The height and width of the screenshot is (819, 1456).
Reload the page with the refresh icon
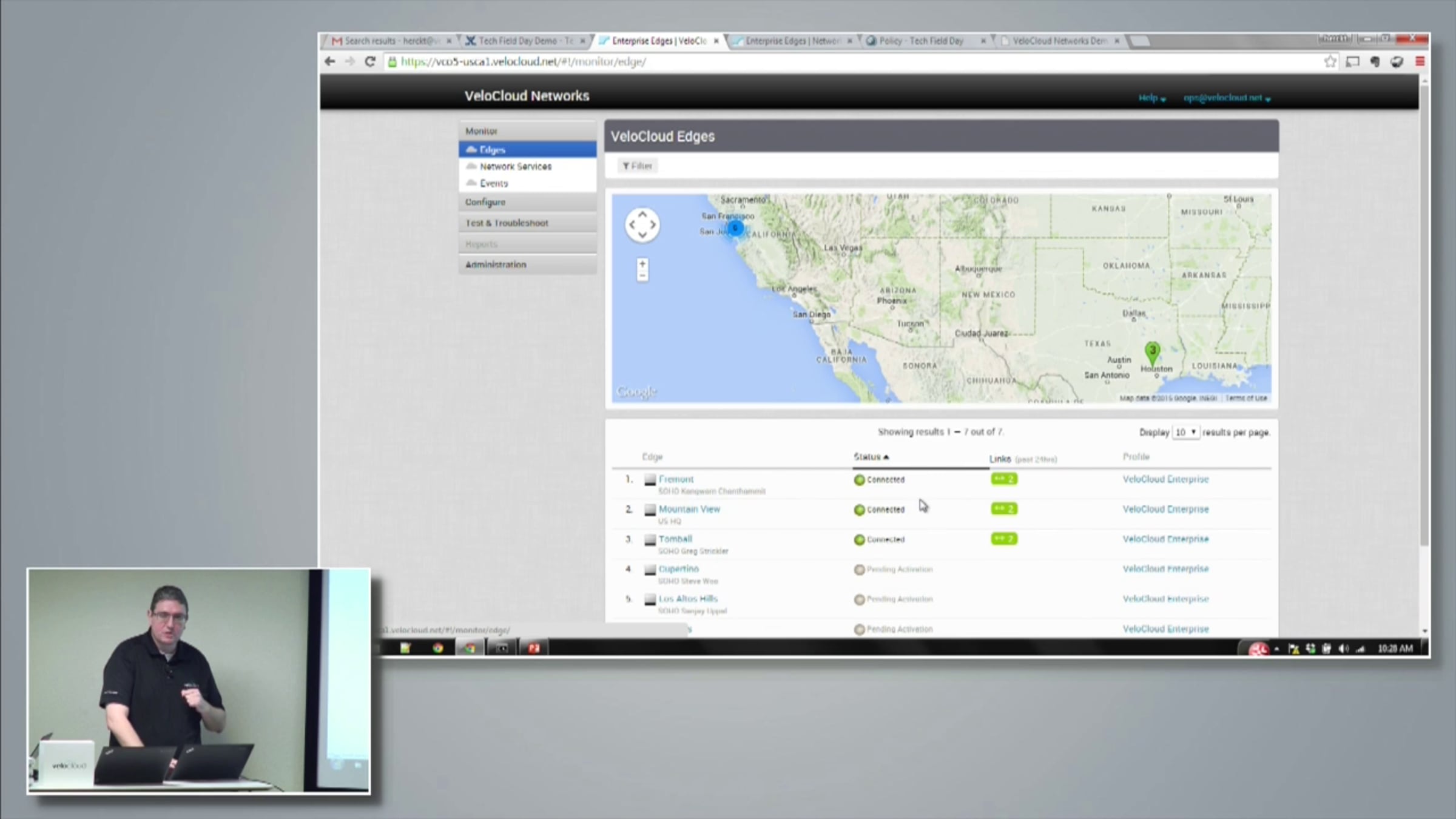pos(369,61)
